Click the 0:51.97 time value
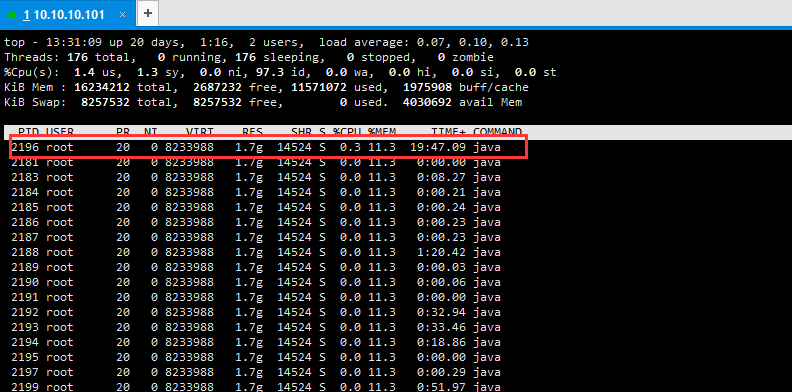The image size is (792, 392). (x=442, y=387)
